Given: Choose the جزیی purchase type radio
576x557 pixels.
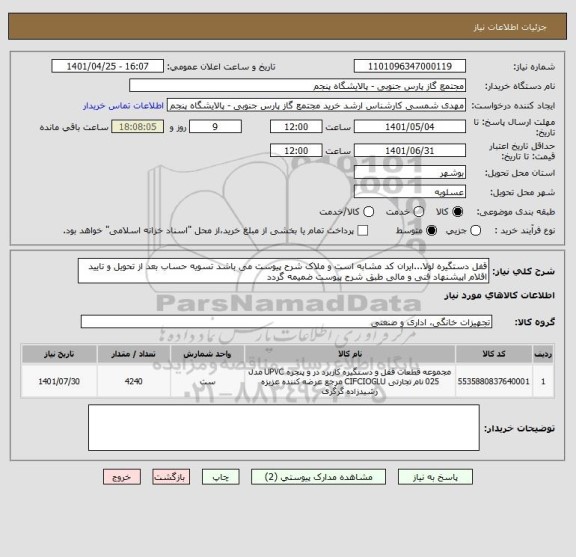Looking at the screenshot, I should 475,231.
